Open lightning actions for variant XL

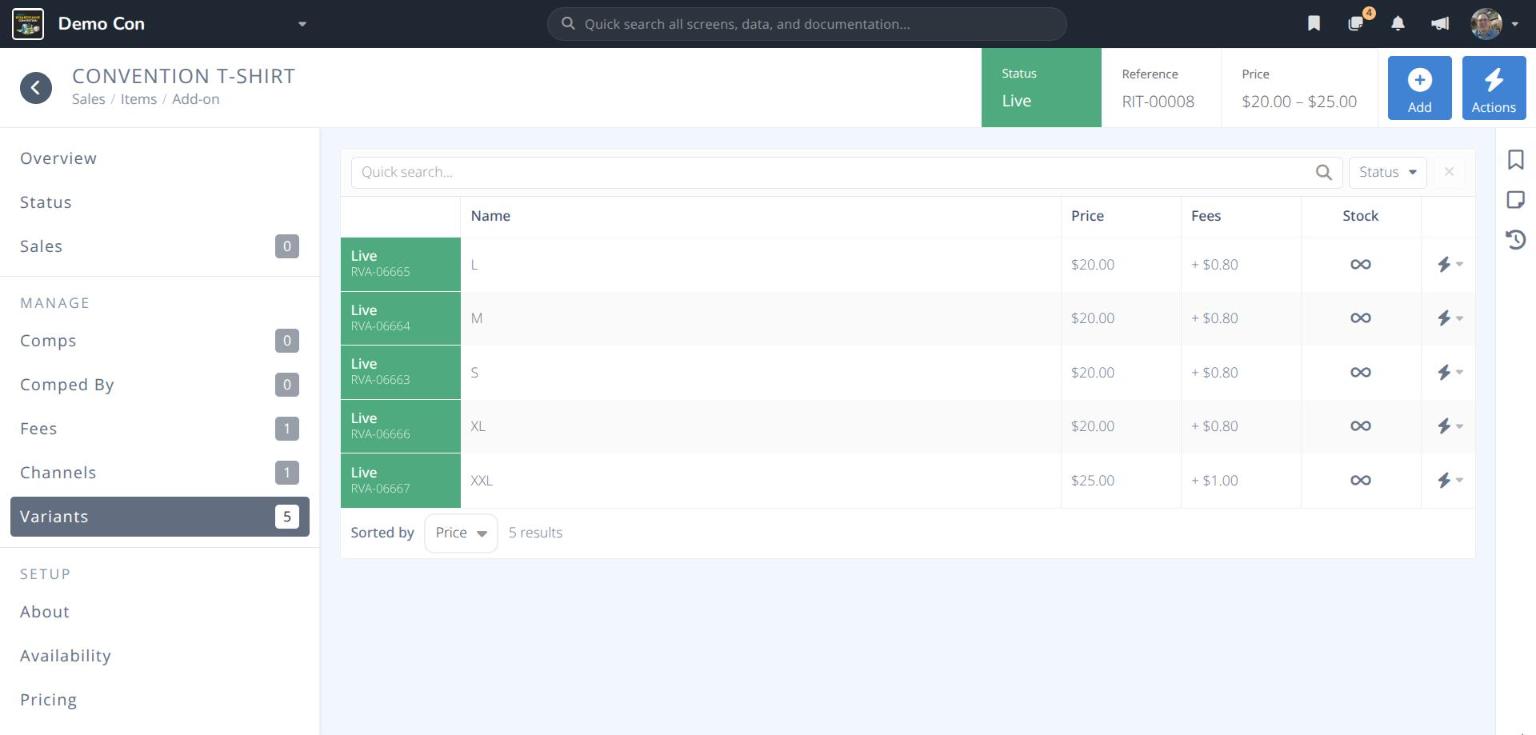[1449, 426]
